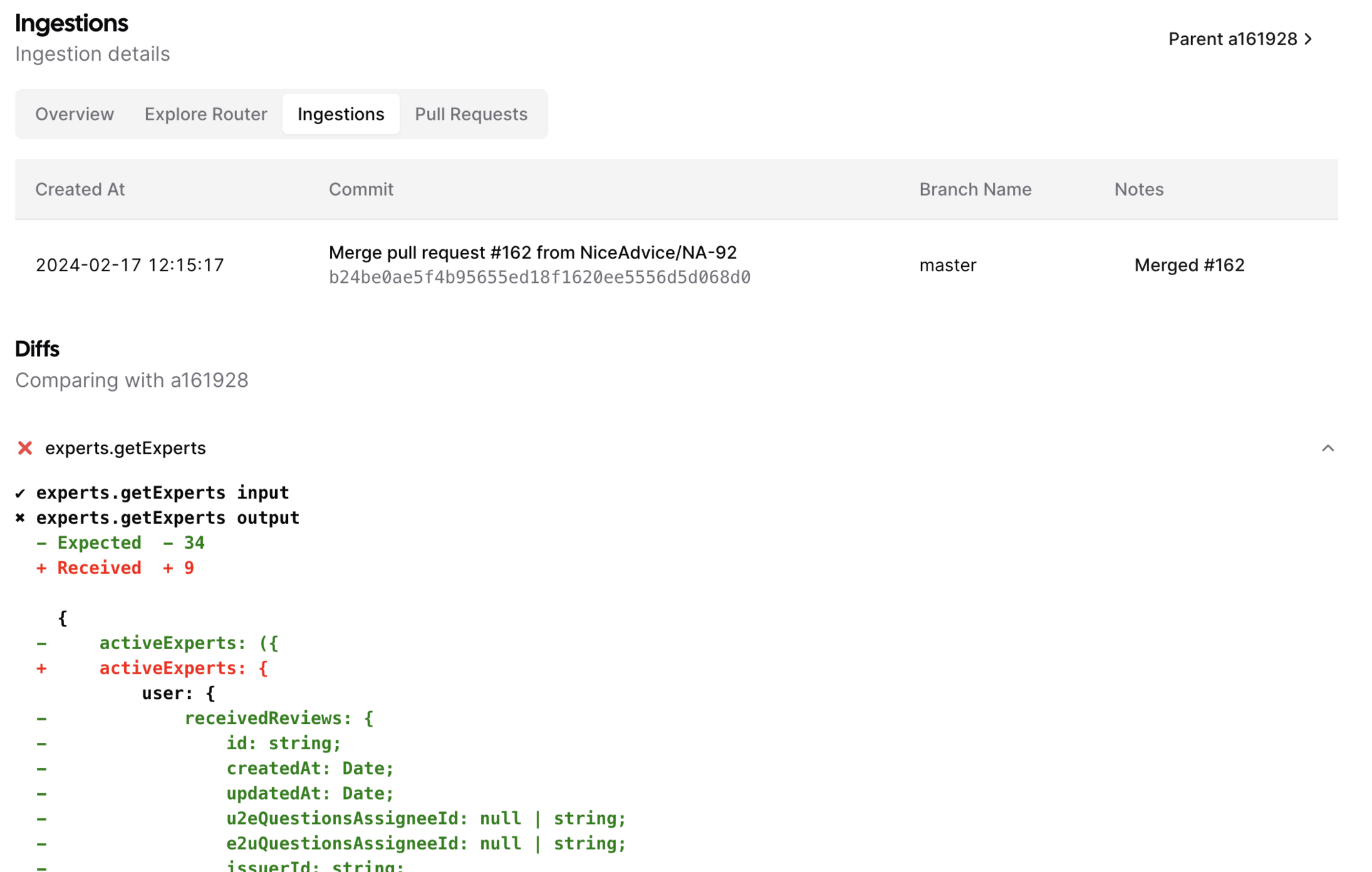Collapse the experts.getExperts diff section
This screenshot has height=872, width=1372.
(1327, 448)
